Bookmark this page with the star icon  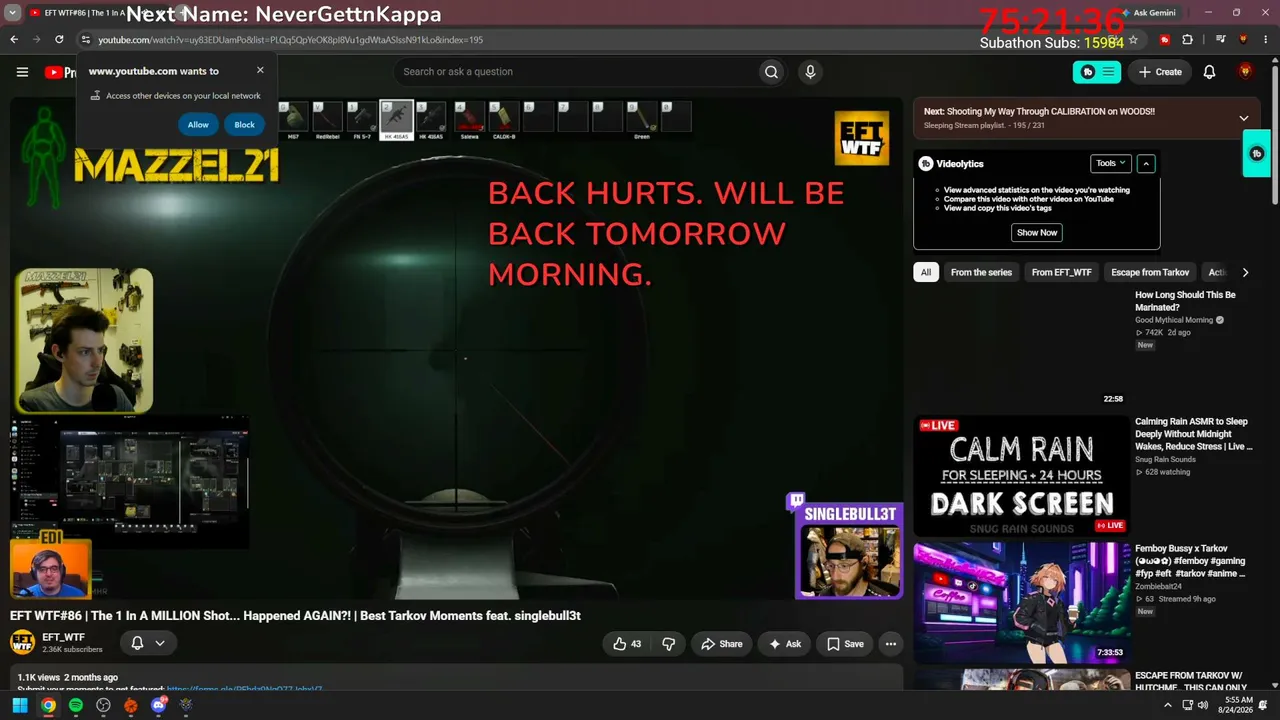[1133, 40]
